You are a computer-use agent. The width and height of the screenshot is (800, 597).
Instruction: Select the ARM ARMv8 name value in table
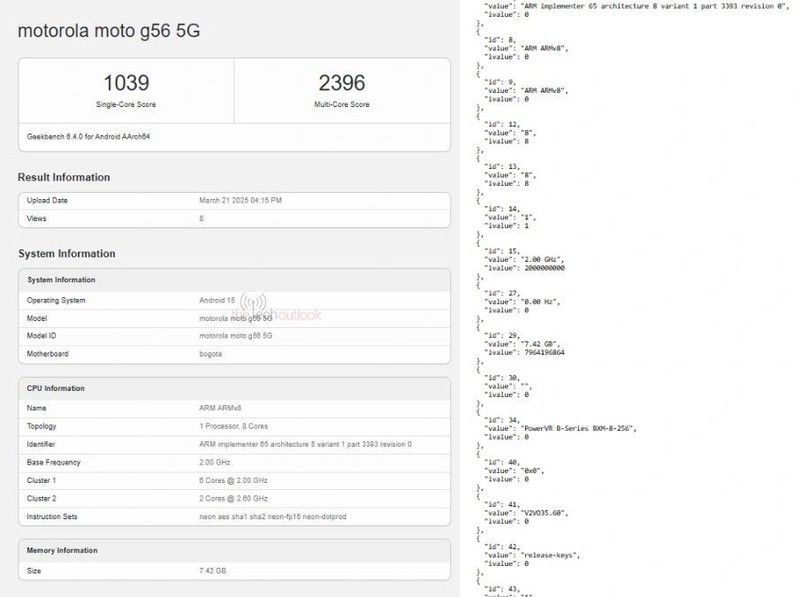click(220, 408)
